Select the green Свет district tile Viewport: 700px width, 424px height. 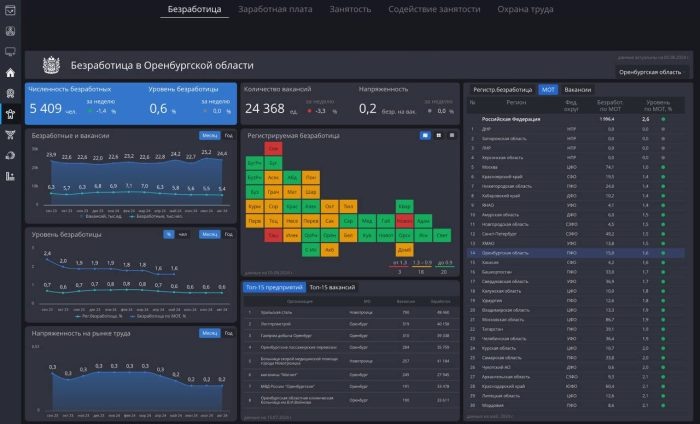442,235
